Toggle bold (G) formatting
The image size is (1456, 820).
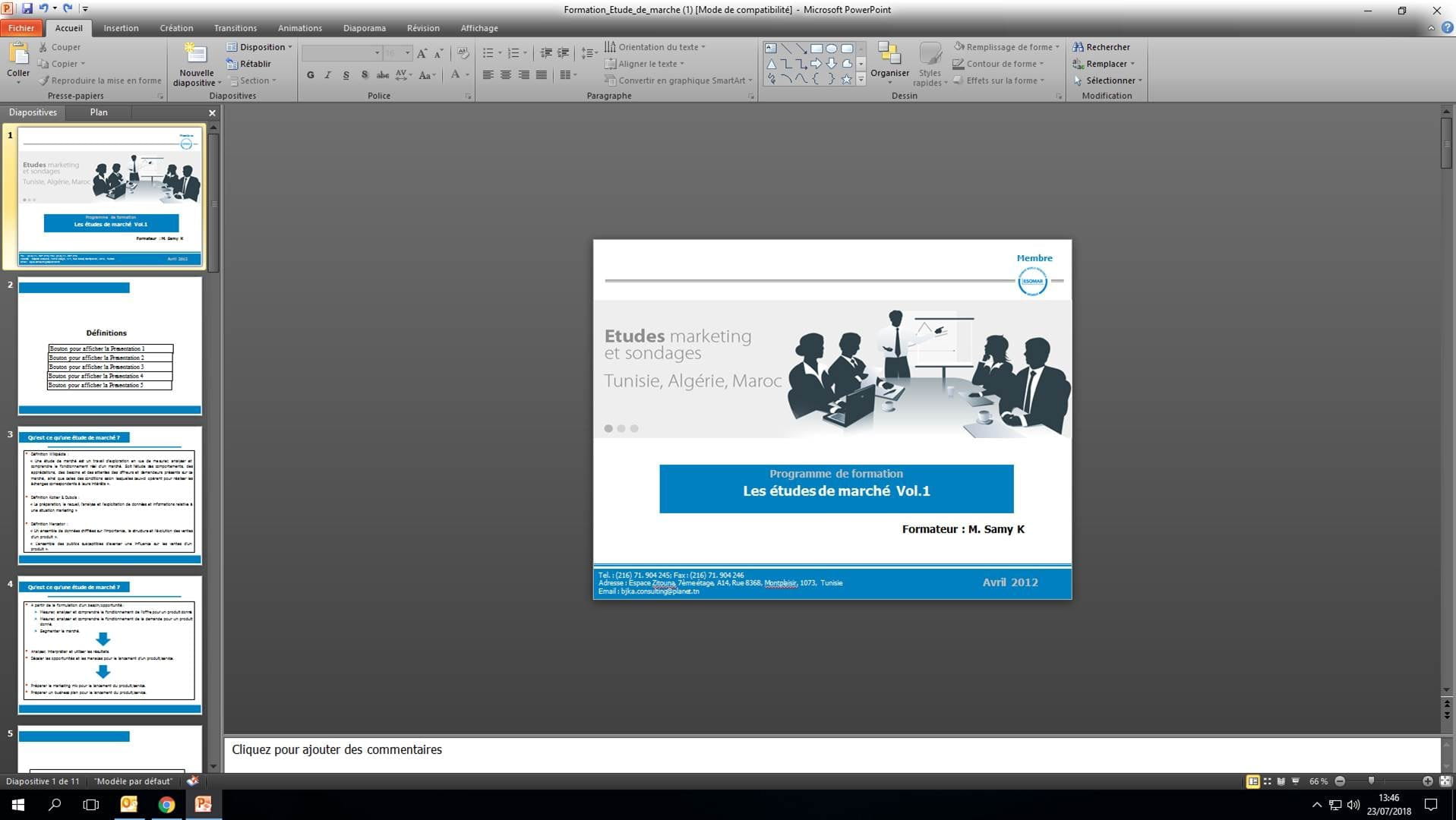310,75
